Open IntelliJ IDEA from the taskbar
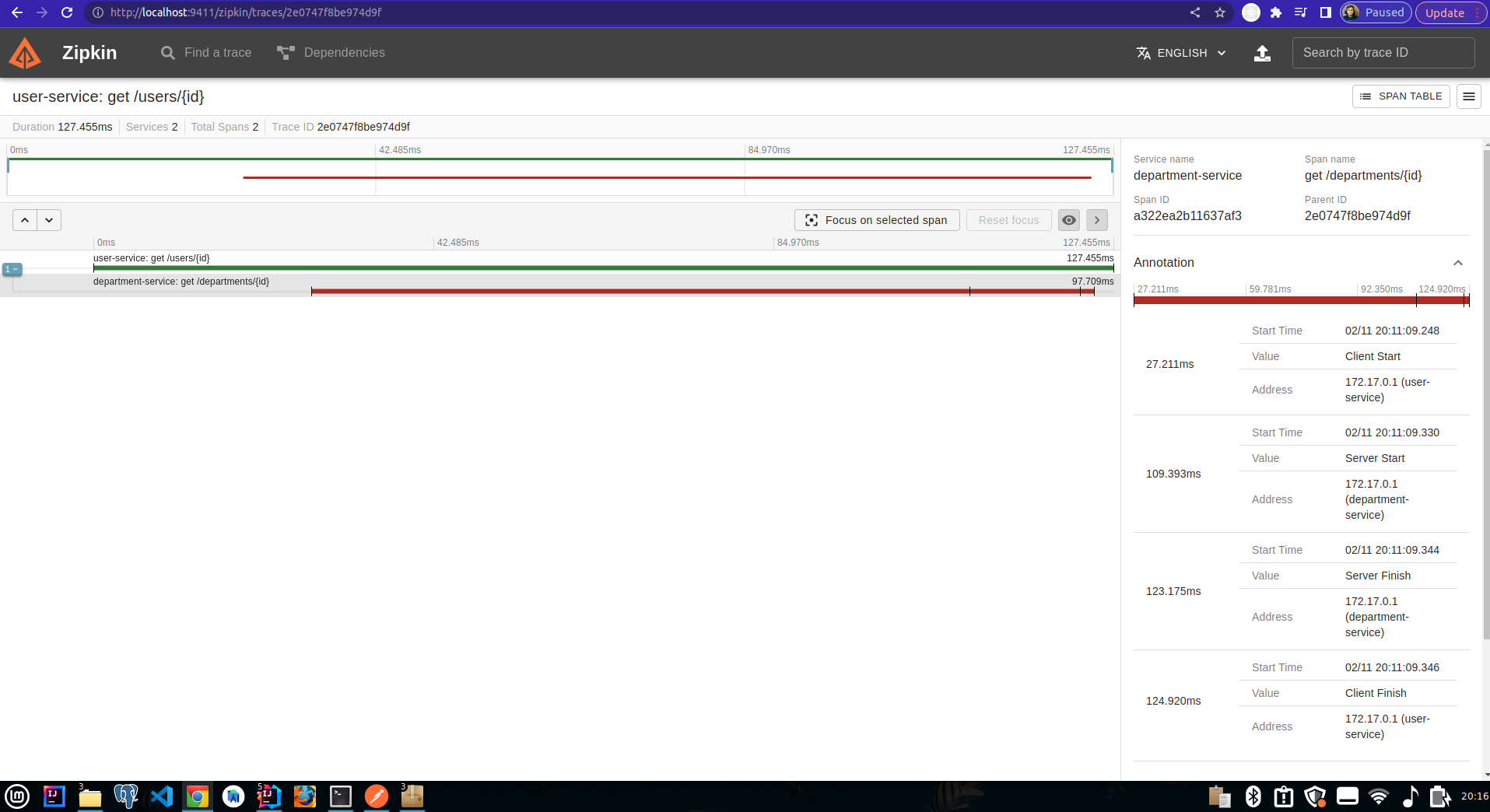Viewport: 1490px width, 812px height. pos(54,796)
